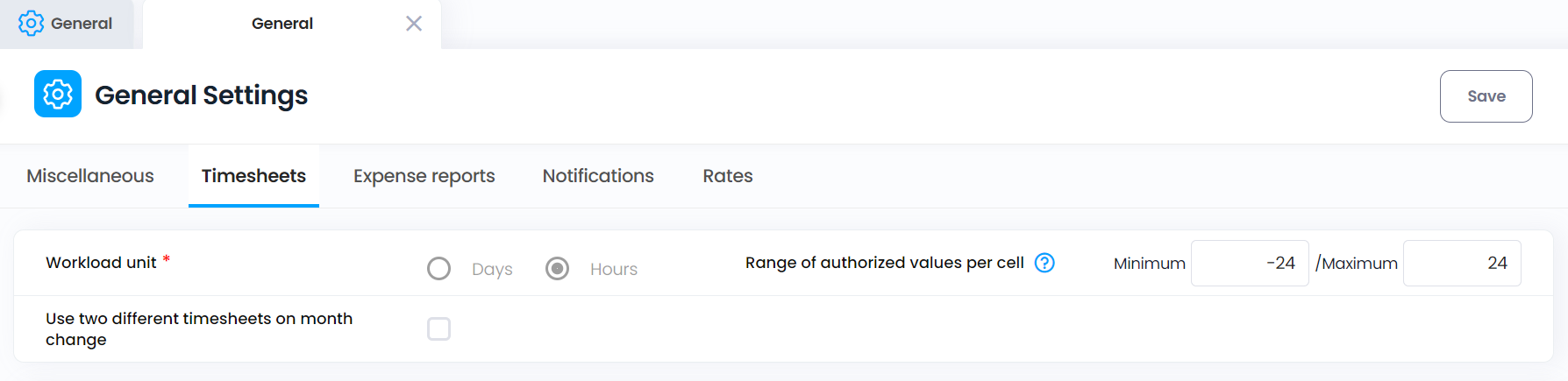Select the active General tab title

282,24
